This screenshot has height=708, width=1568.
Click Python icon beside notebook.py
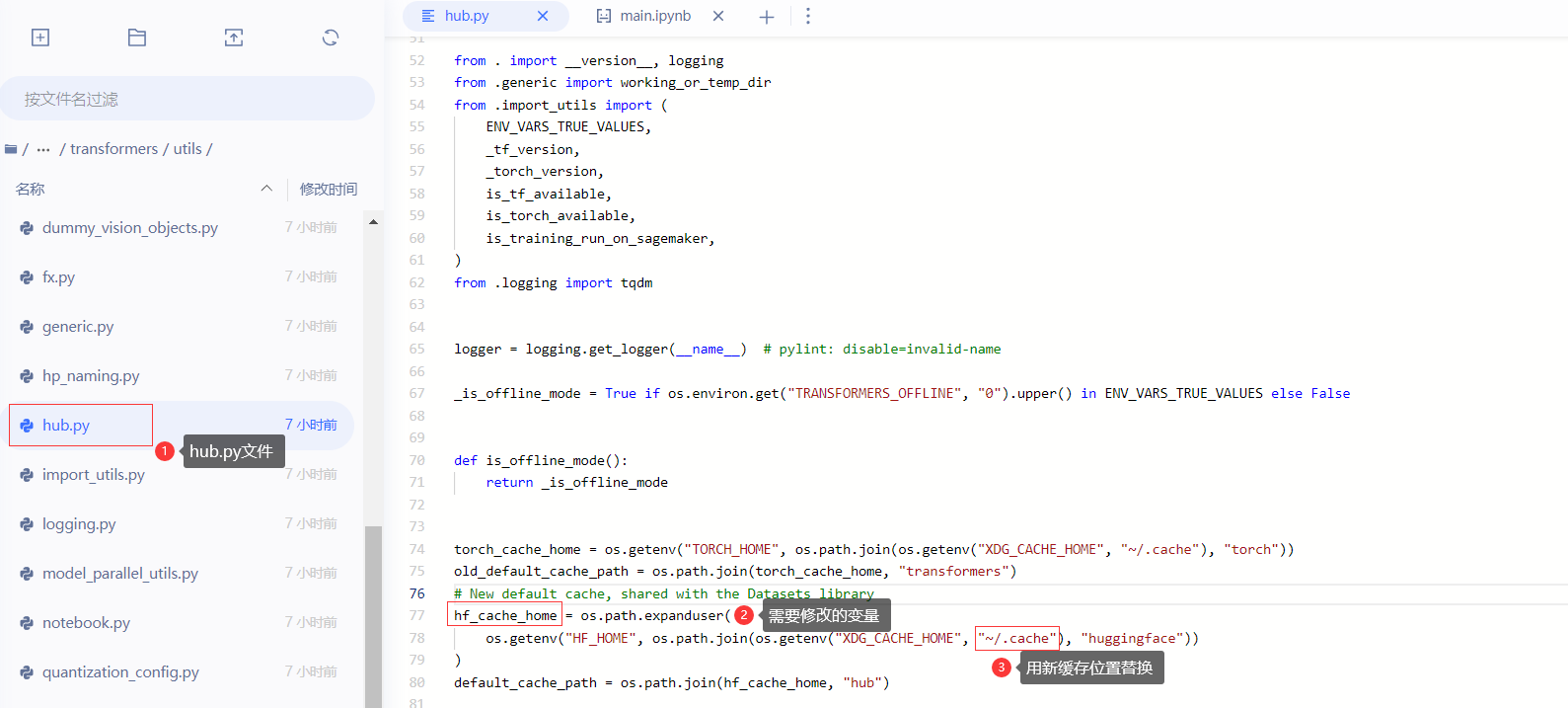27,623
